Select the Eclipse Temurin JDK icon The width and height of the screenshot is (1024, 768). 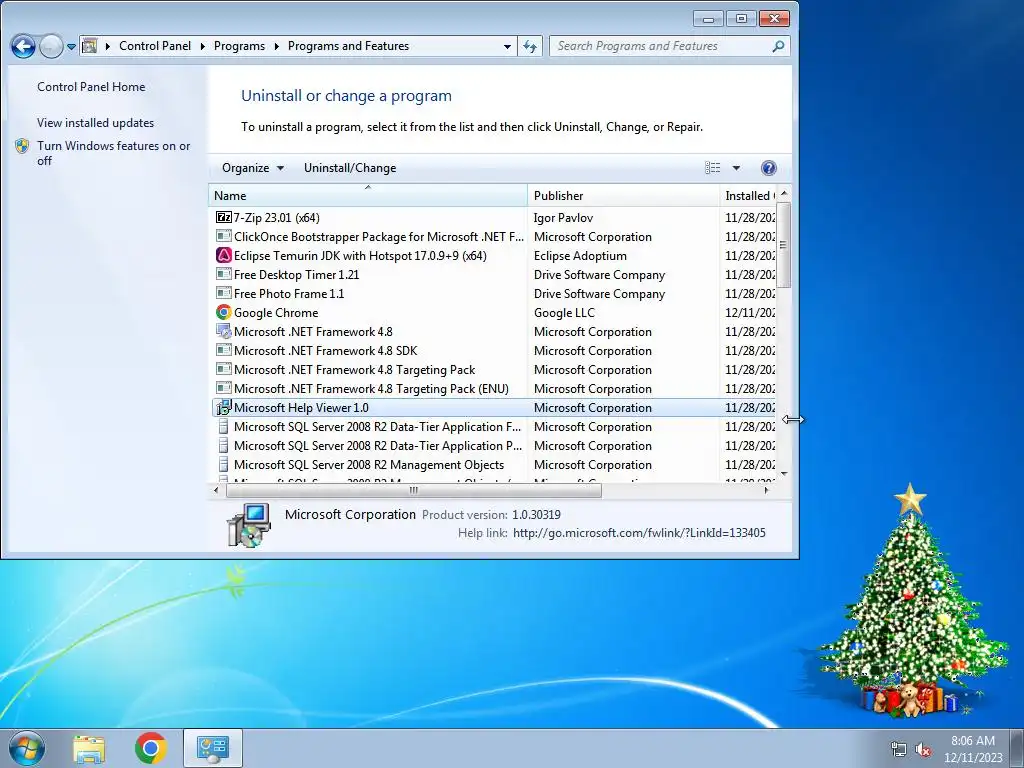223,255
